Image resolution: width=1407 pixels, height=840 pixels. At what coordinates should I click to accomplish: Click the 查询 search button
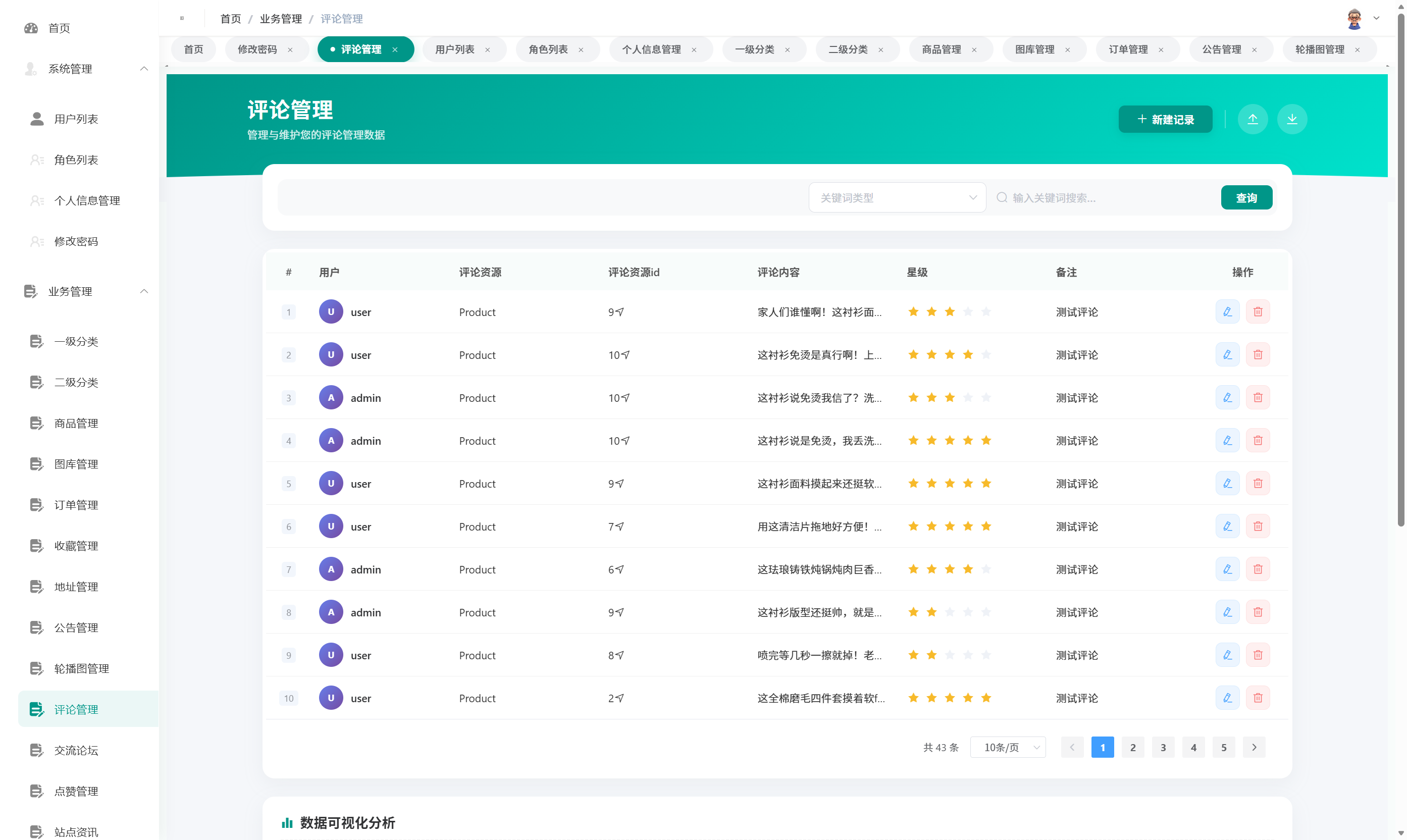(1246, 197)
